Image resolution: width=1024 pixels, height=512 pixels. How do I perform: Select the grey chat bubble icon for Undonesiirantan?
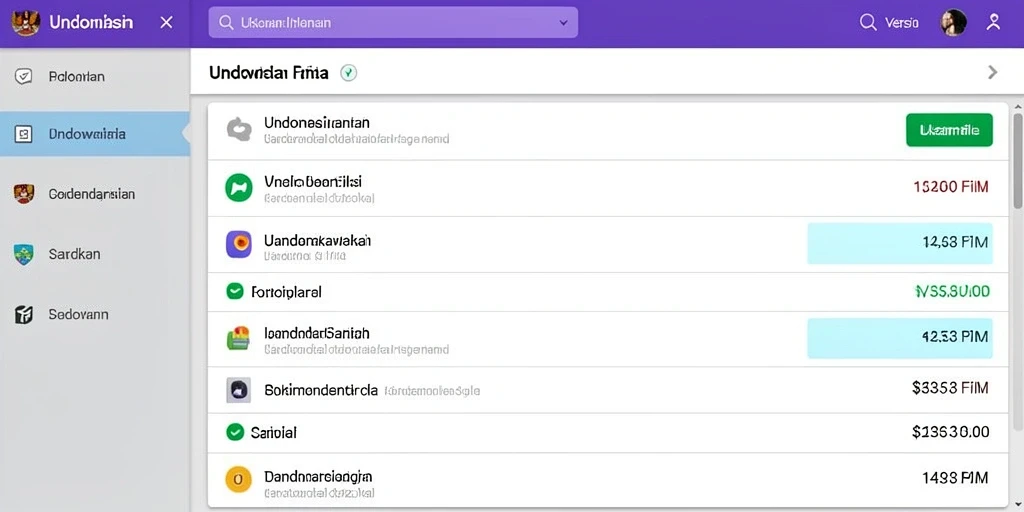tap(238, 129)
